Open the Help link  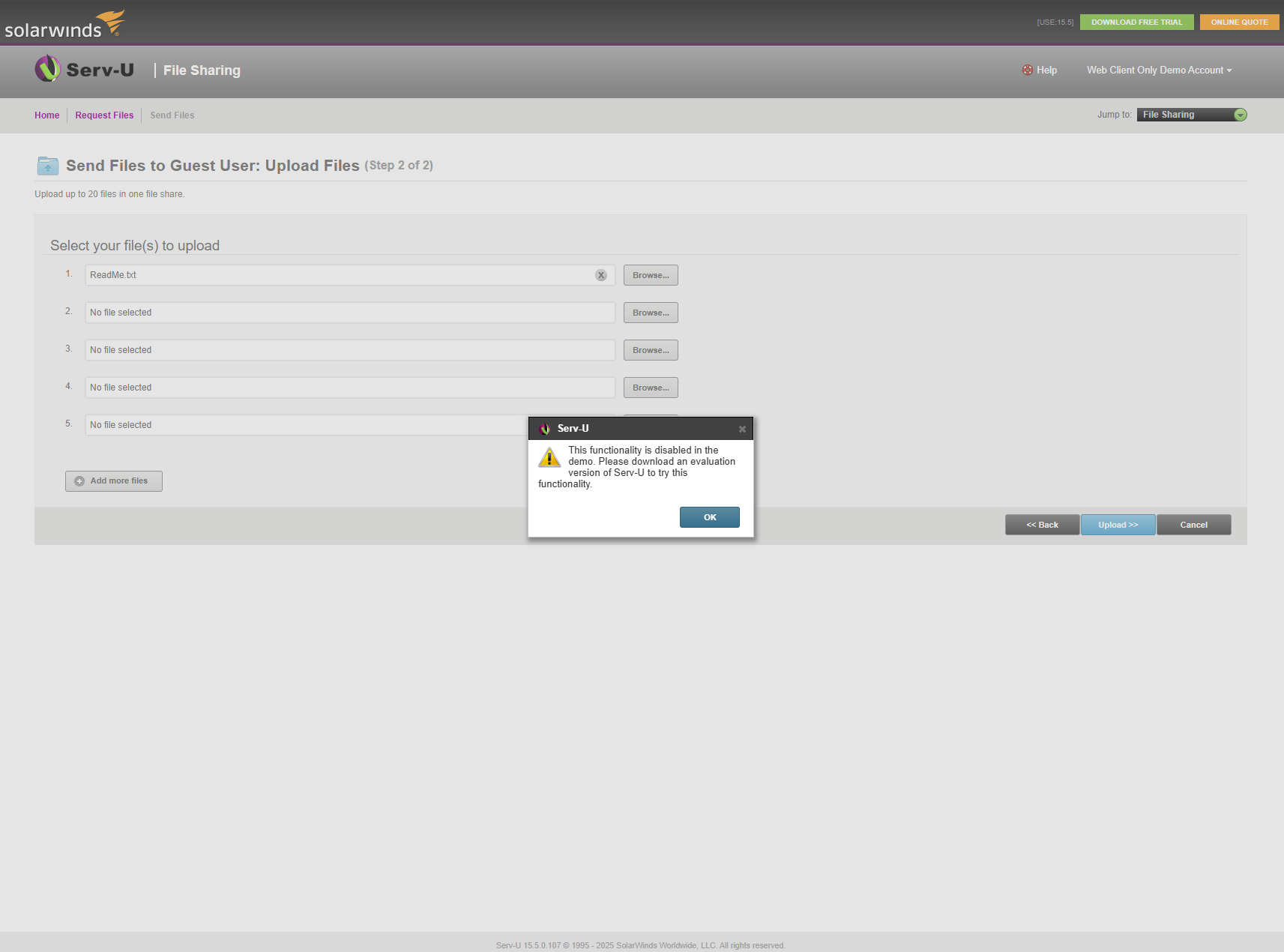click(1047, 70)
